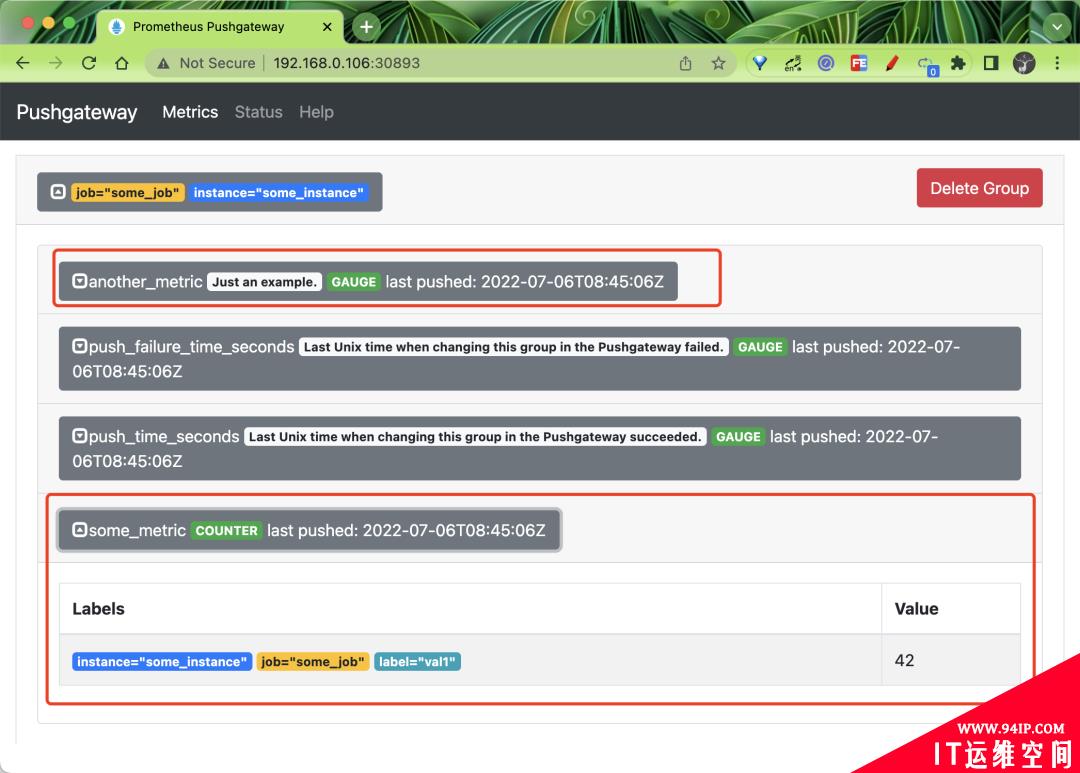Bookmark this page with the star icon
The image size is (1080, 773).
(718, 63)
